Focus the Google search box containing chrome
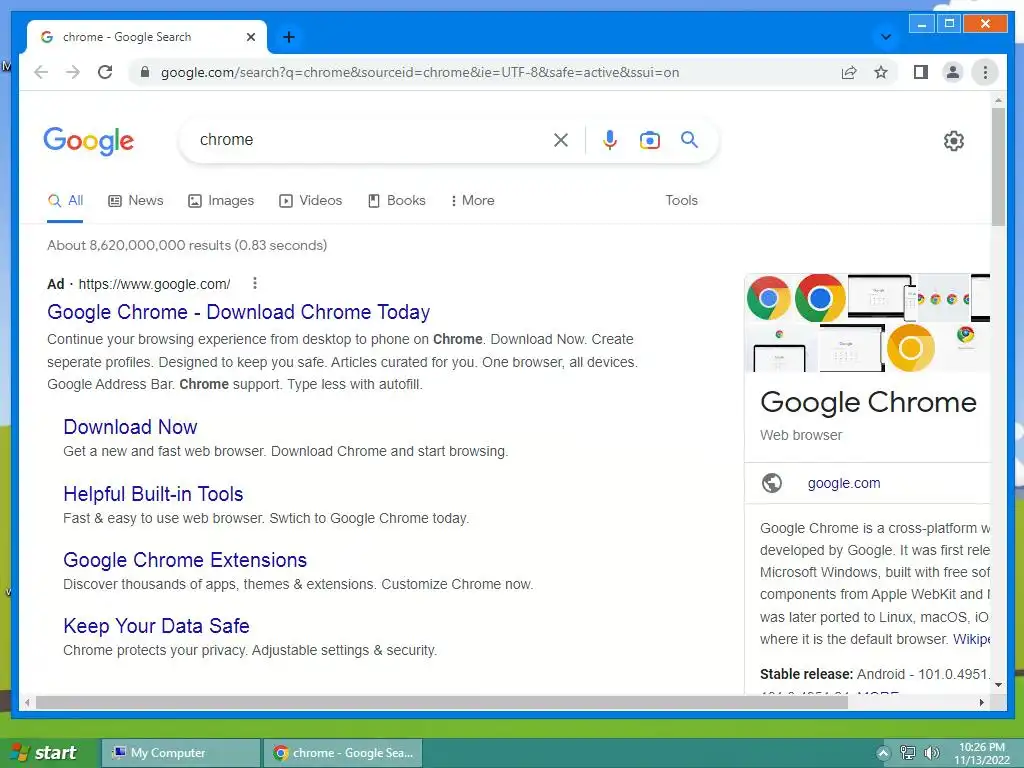 (x=372, y=140)
